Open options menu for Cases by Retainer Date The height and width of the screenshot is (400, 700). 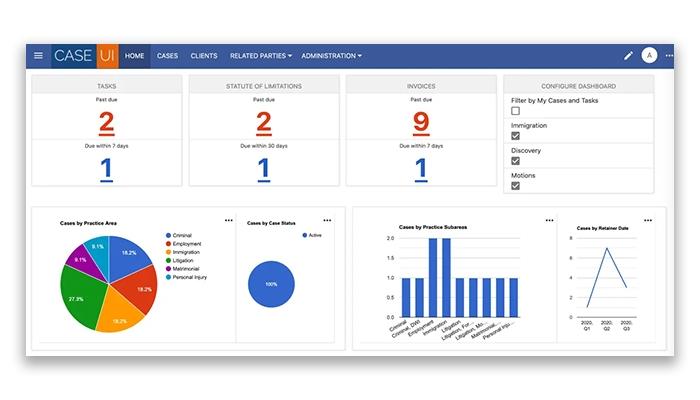648,220
